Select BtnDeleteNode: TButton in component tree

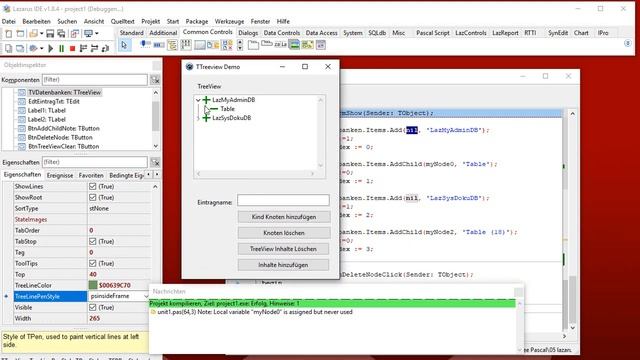[60, 138]
